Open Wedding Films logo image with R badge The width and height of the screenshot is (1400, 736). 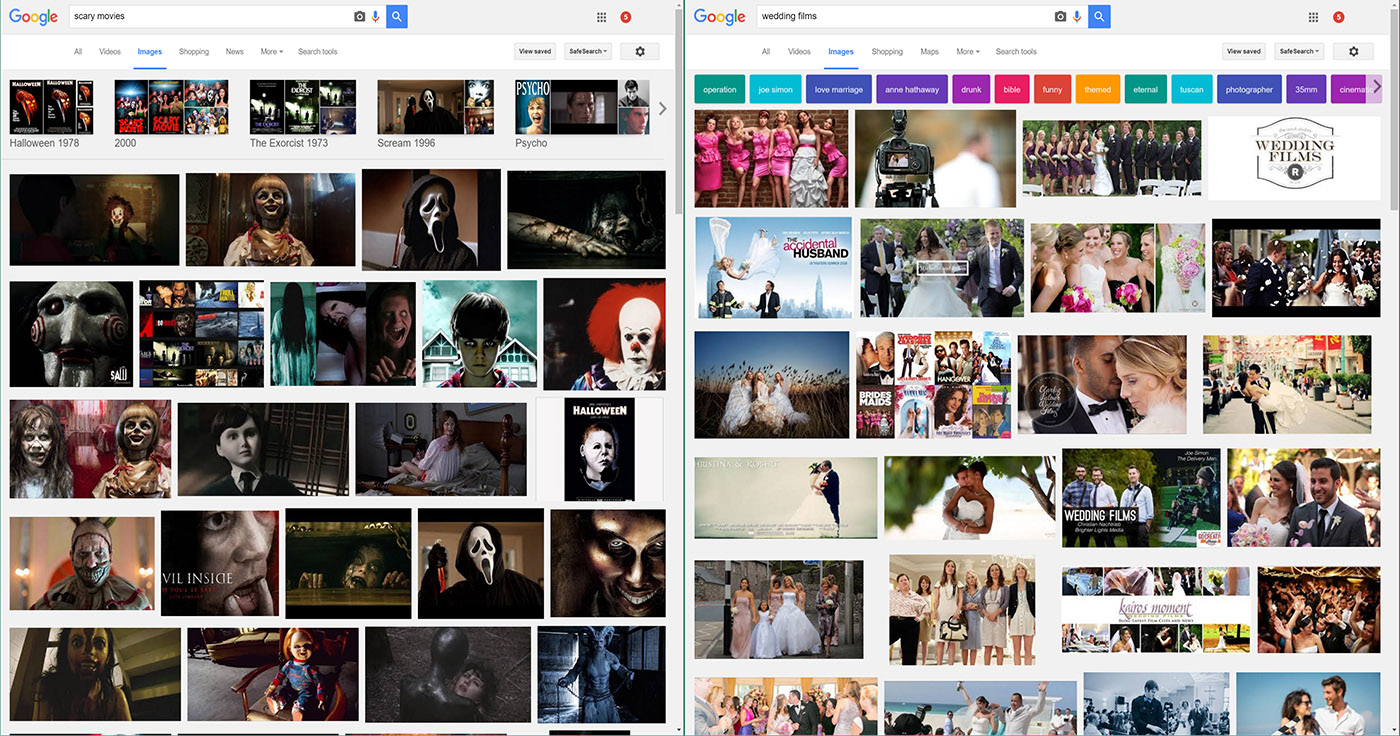tap(1294, 158)
